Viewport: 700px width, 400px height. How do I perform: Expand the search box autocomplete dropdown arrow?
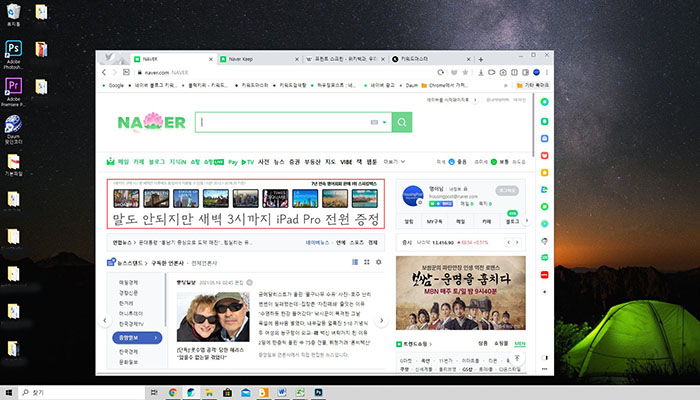(x=384, y=122)
